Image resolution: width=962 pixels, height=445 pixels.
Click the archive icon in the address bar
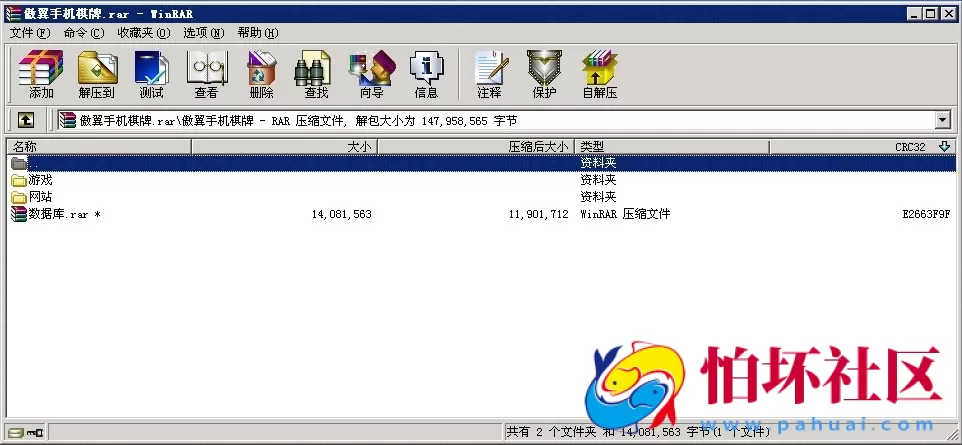click(67, 120)
